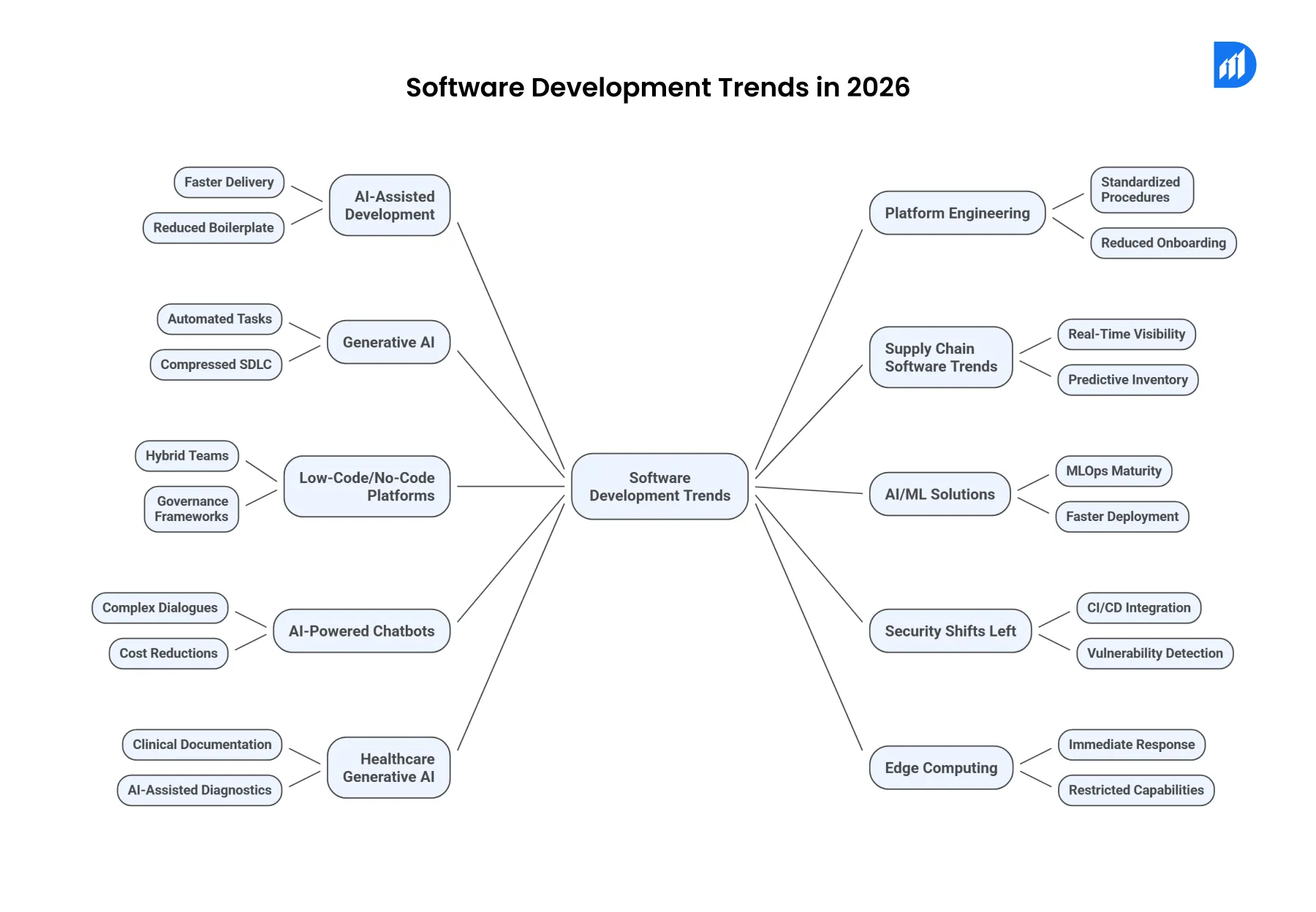Click the Security Shifts Left node
The height and width of the screenshot is (912, 1316).
pos(950,630)
